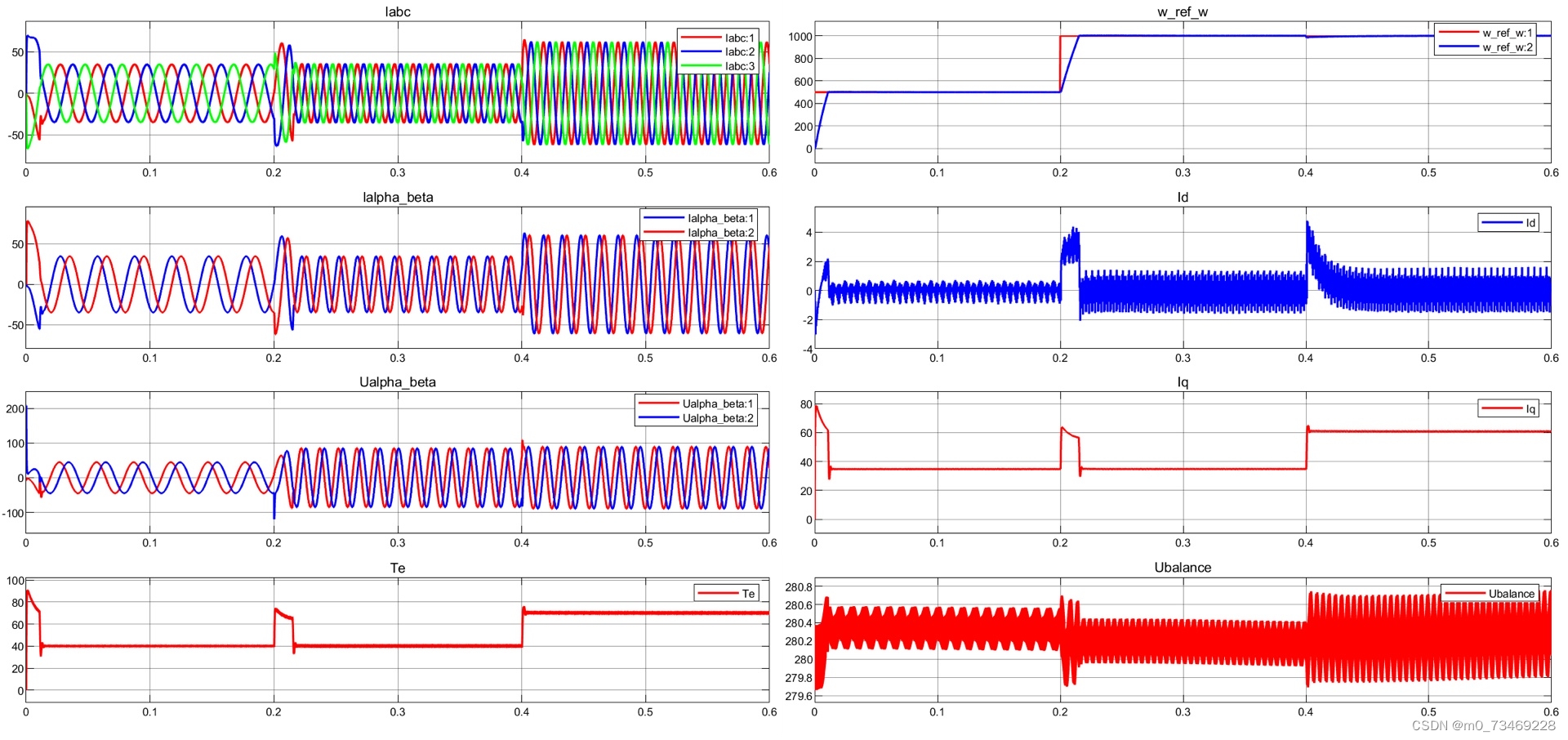
Task: Select the Id legend entry
Action: [1530, 222]
